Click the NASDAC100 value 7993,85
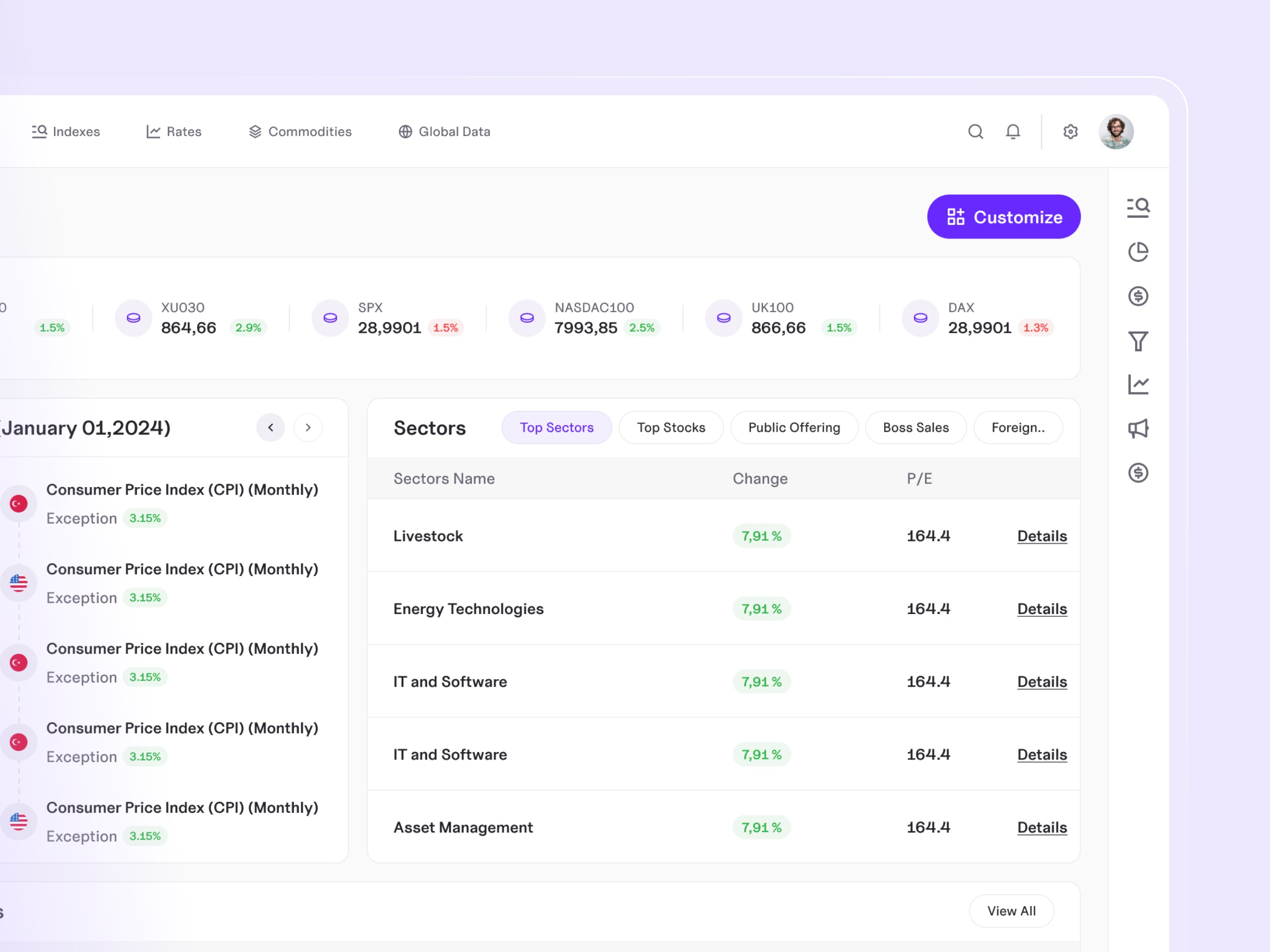1270x952 pixels. coord(586,328)
